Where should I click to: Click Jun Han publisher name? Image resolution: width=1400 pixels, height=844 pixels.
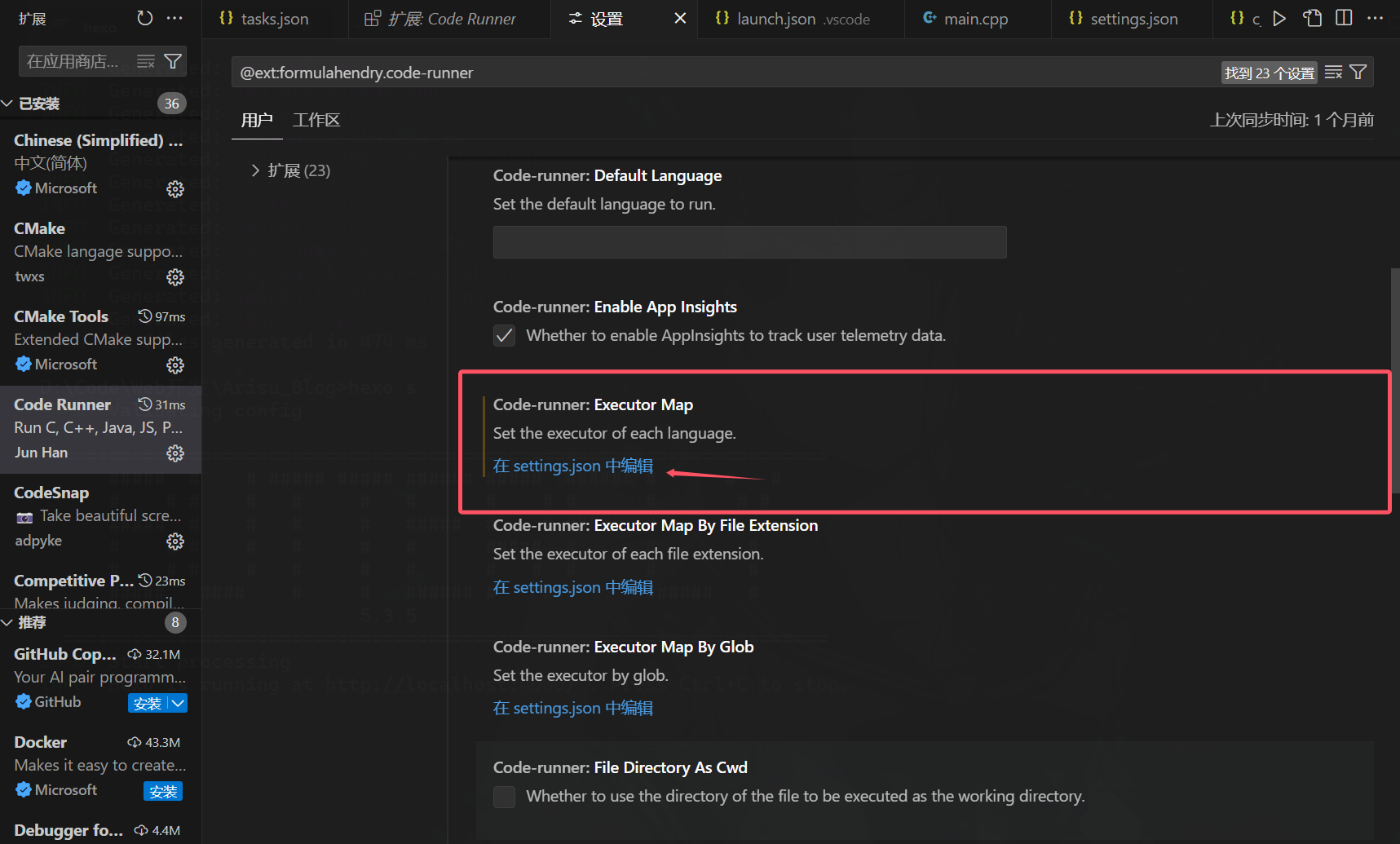41,452
